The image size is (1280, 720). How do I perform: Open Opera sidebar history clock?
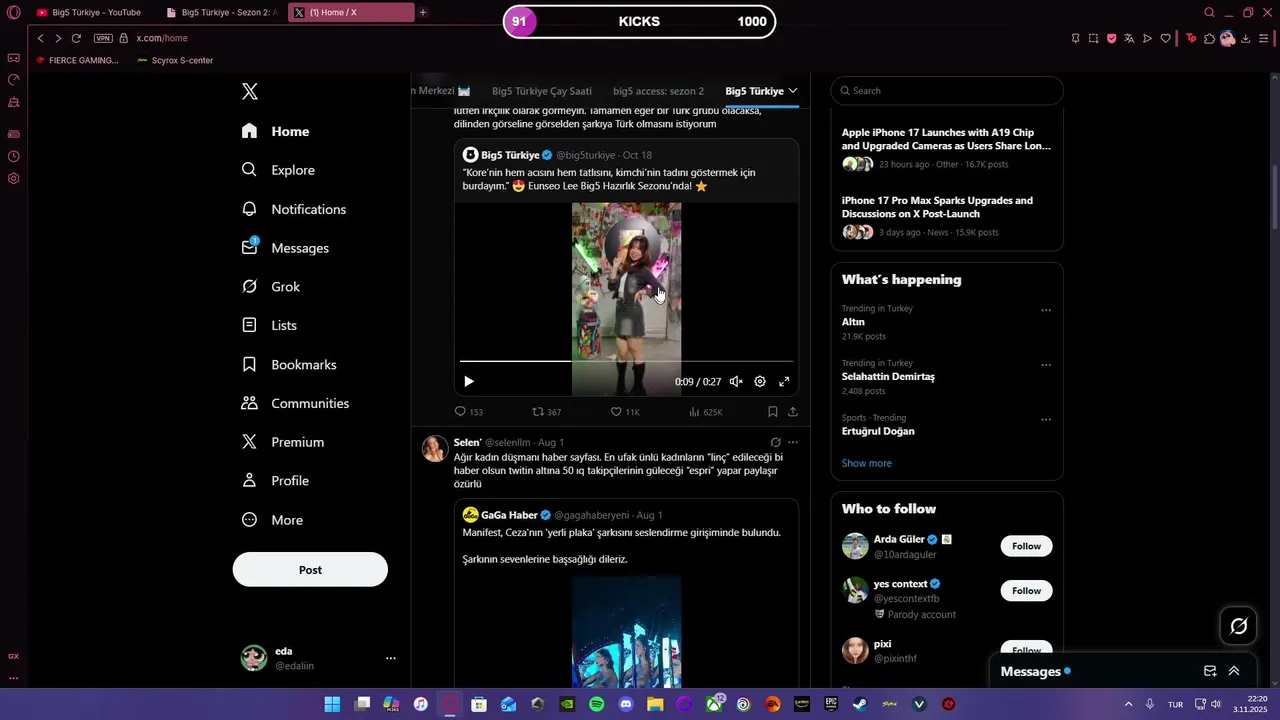tap(14, 156)
